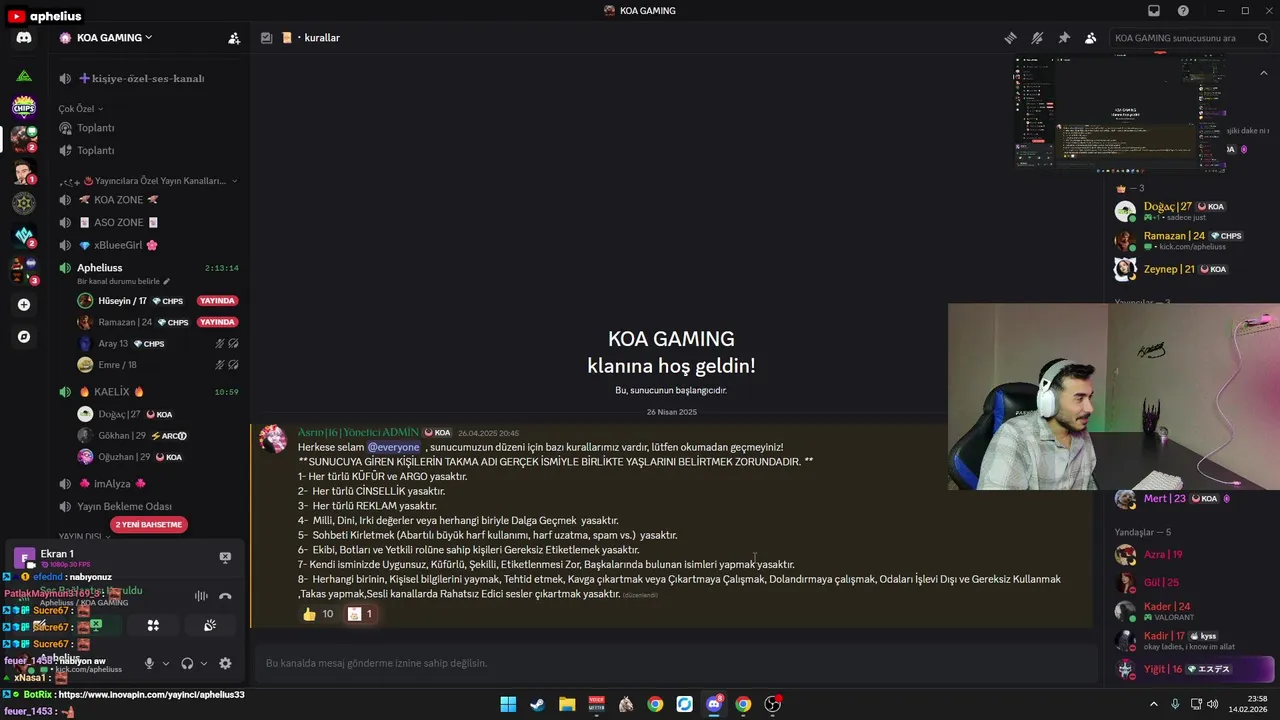This screenshot has height=720, width=1280.
Task: Open the help question-mark icon
Action: (x=1183, y=11)
